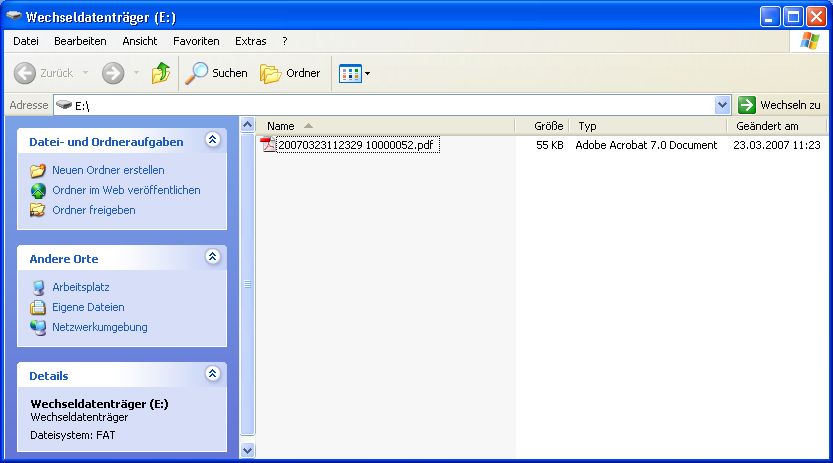
Task: Click the task pane scrollbar down arrow
Action: pyautogui.click(x=248, y=450)
